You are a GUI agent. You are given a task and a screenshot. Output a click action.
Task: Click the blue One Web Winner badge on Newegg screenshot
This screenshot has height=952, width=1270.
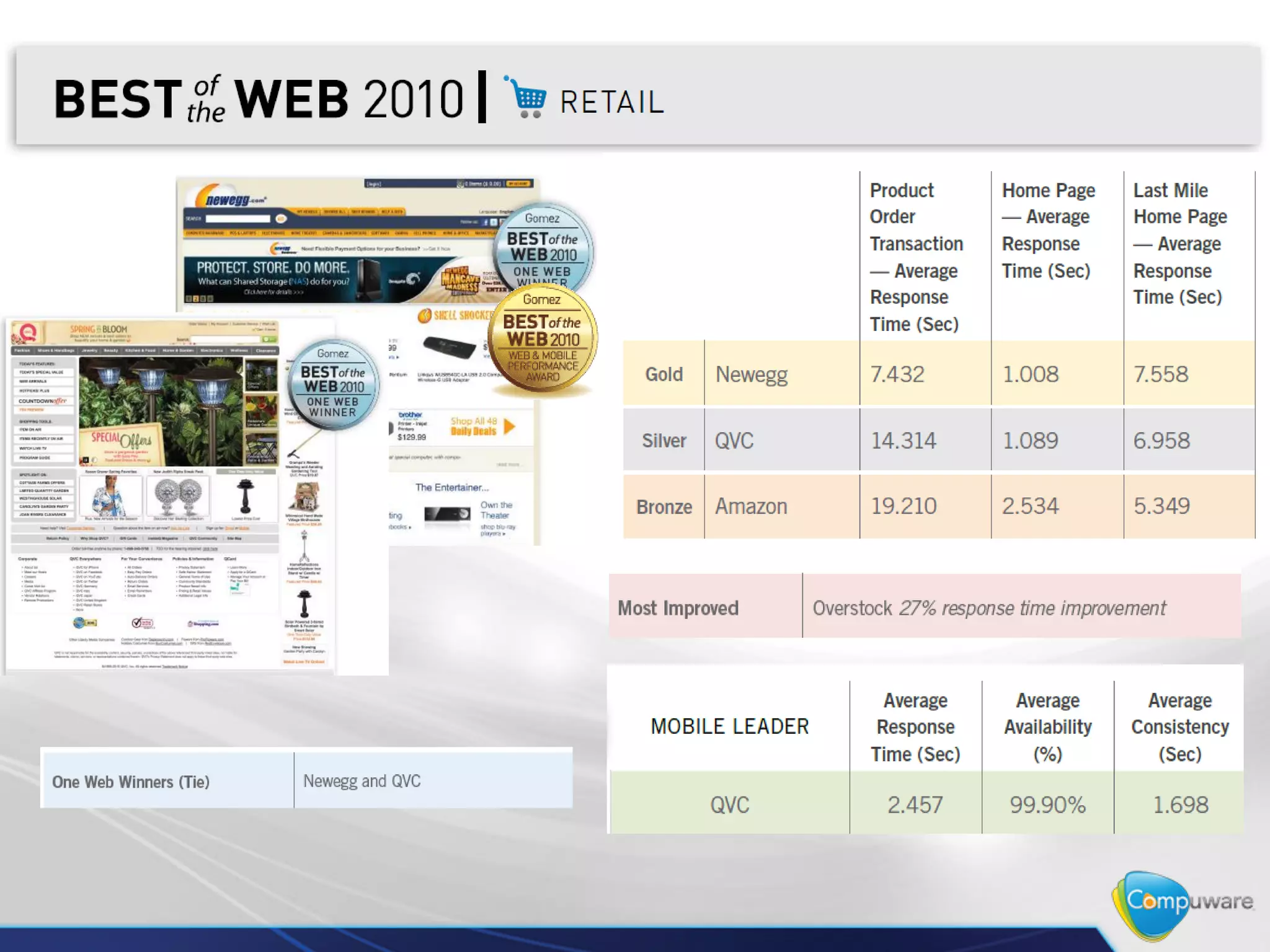pyautogui.click(x=542, y=248)
